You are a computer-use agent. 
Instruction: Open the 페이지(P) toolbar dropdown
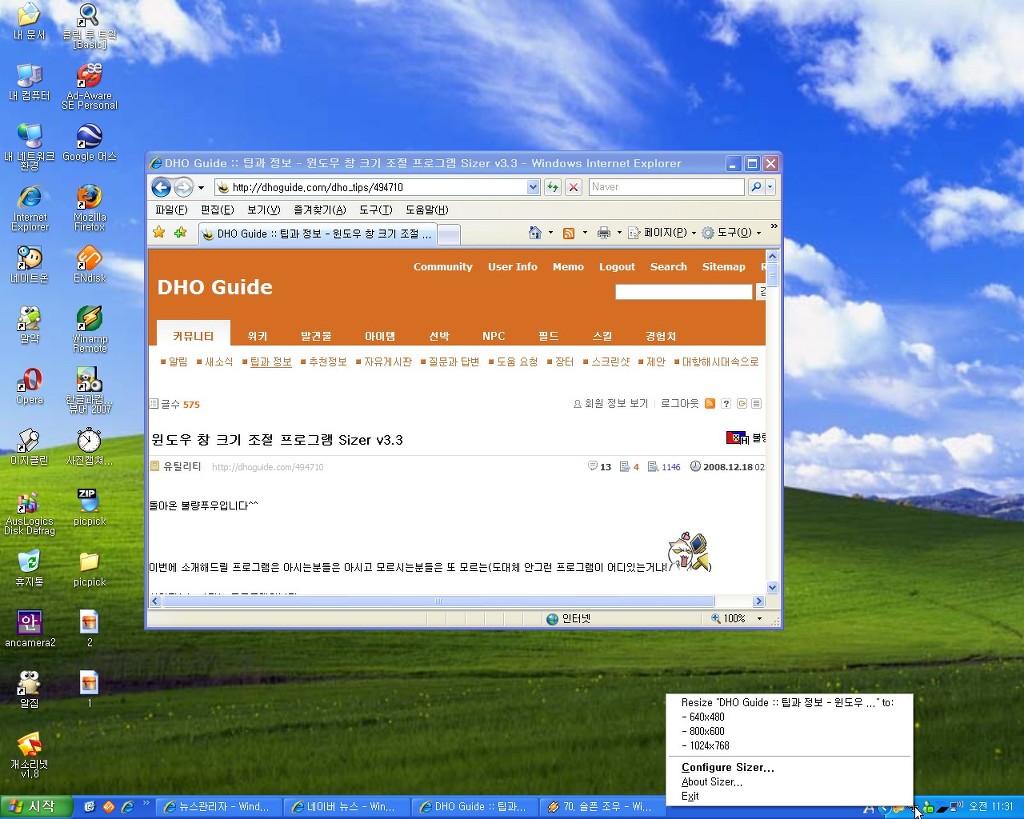[661, 233]
